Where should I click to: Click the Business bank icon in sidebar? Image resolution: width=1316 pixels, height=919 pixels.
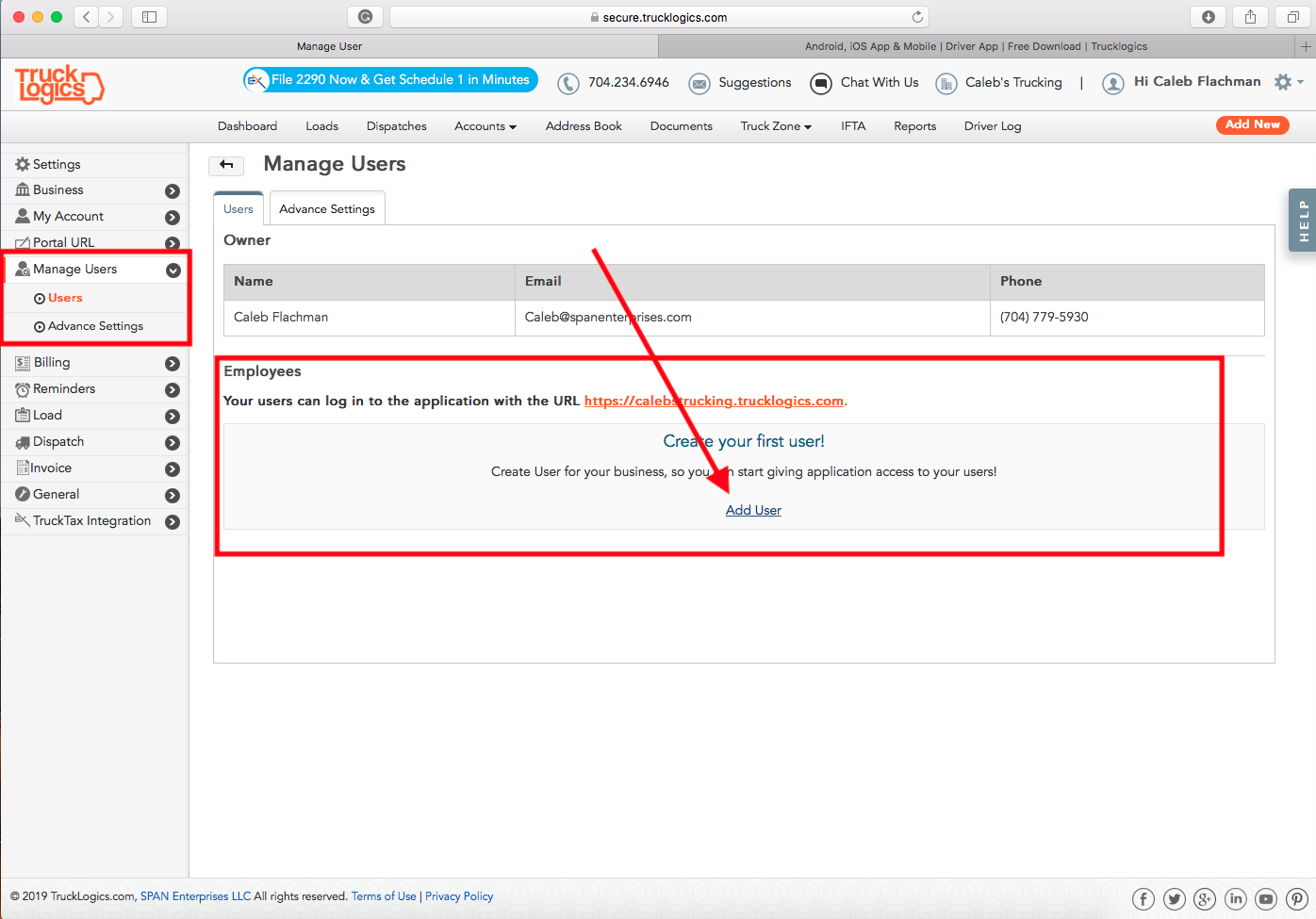(23, 190)
